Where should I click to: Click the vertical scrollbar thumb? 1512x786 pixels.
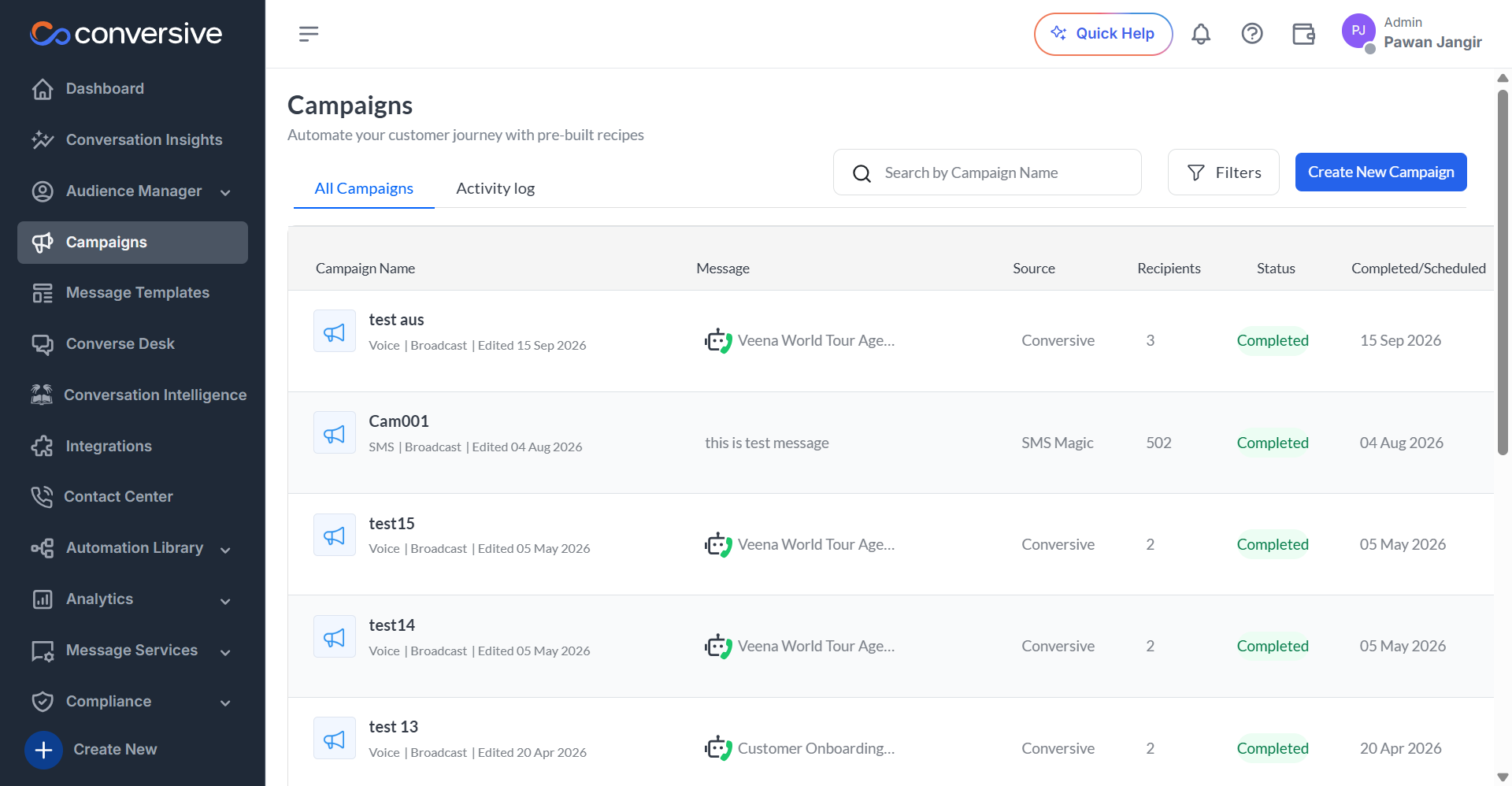click(x=1503, y=272)
